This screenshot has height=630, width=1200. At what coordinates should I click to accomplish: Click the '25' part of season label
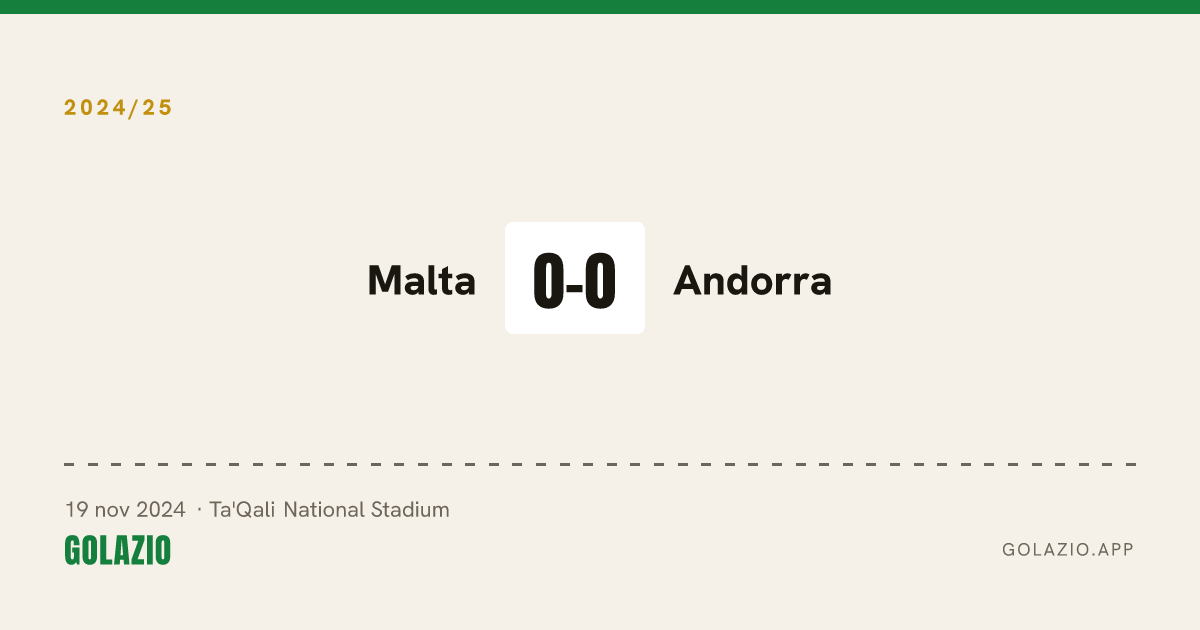(x=159, y=108)
